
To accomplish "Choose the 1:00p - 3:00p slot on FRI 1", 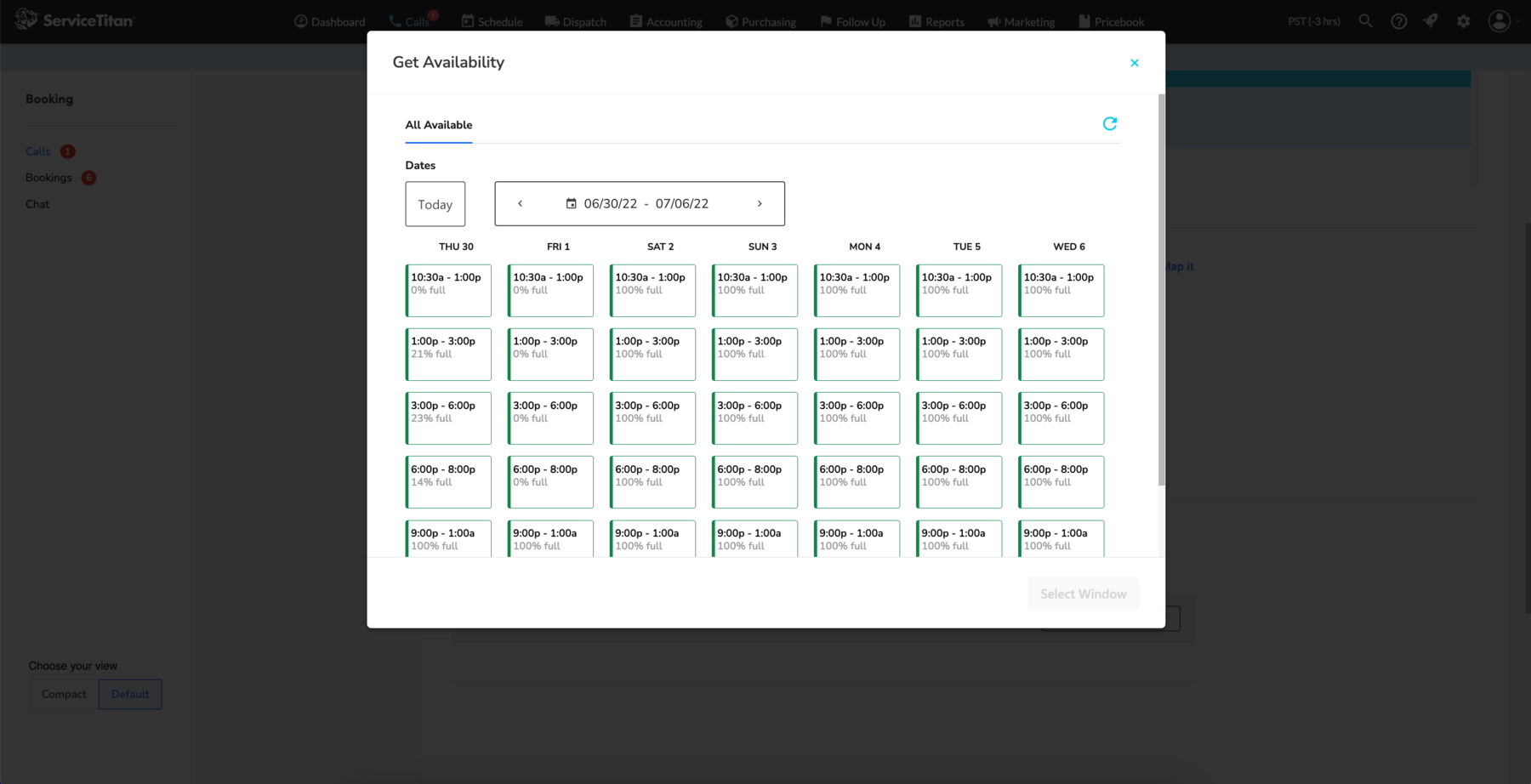I will 550,354.
